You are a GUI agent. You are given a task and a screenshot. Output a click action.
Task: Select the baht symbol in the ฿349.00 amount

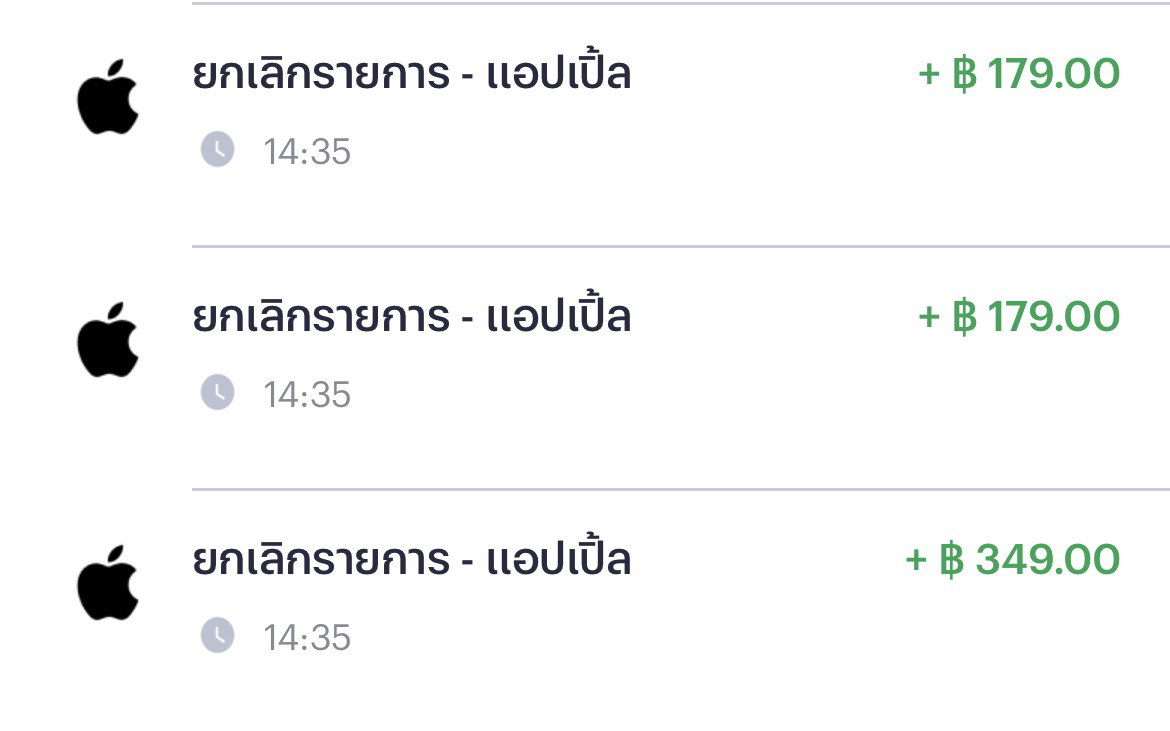click(951, 559)
